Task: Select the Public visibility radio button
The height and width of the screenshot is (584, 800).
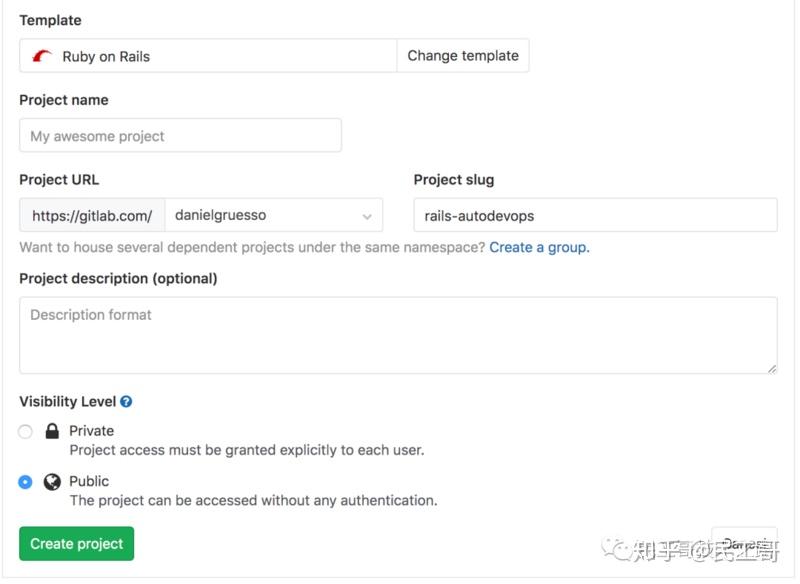Action: [x=25, y=482]
